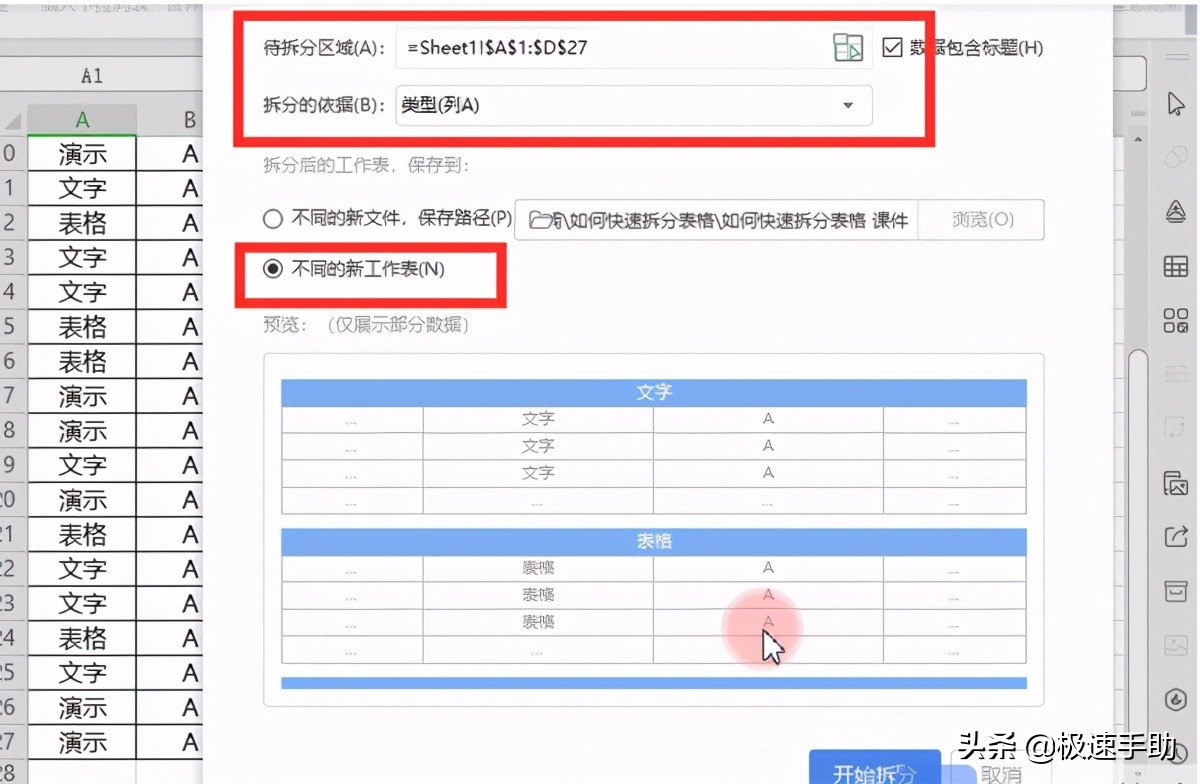Viewport: 1200px width, 784px height.
Task: Open the four-squares apps icon in the right sidebar
Action: pyautogui.click(x=1176, y=321)
